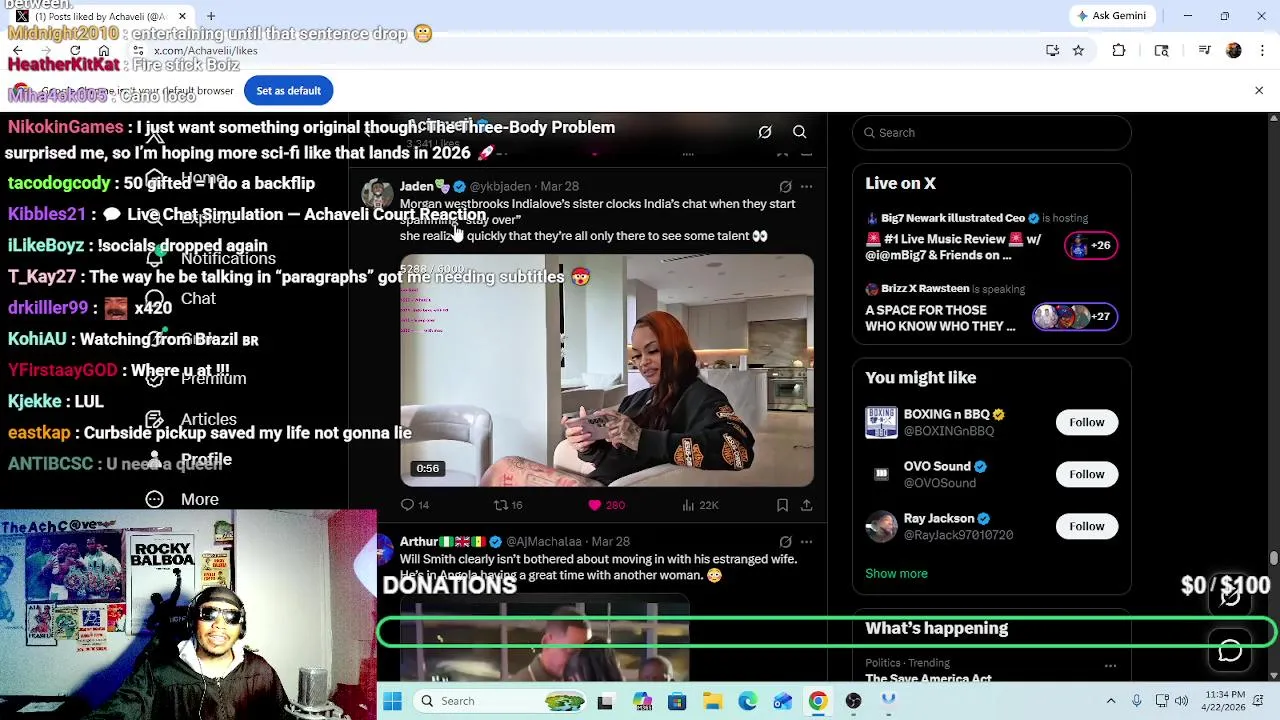Open a new browser tab
This screenshot has width=1280, height=720.
[211, 16]
